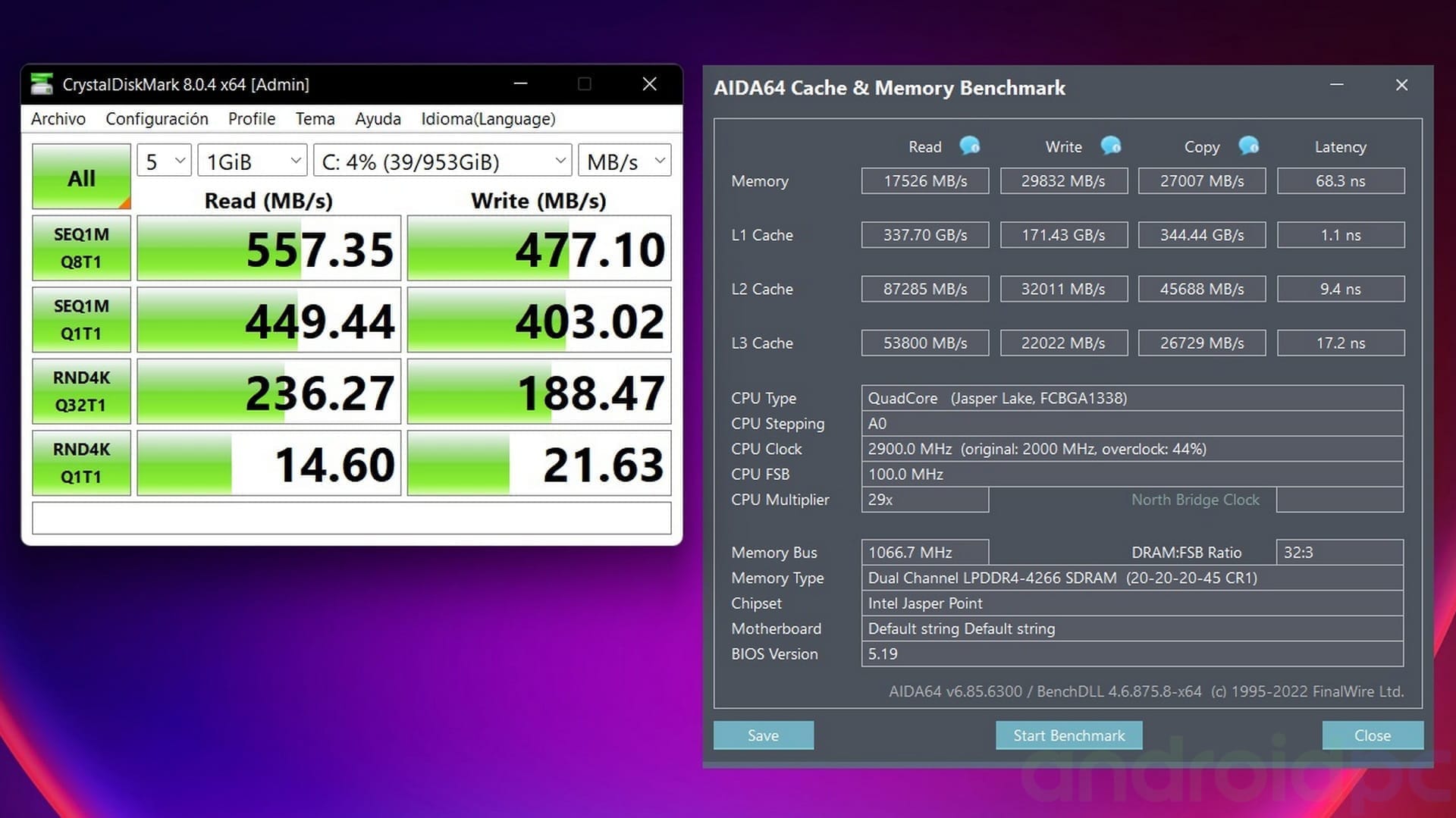Close the CrystalDiskMark window
Screen dimensions: 1456x818
(x=649, y=84)
